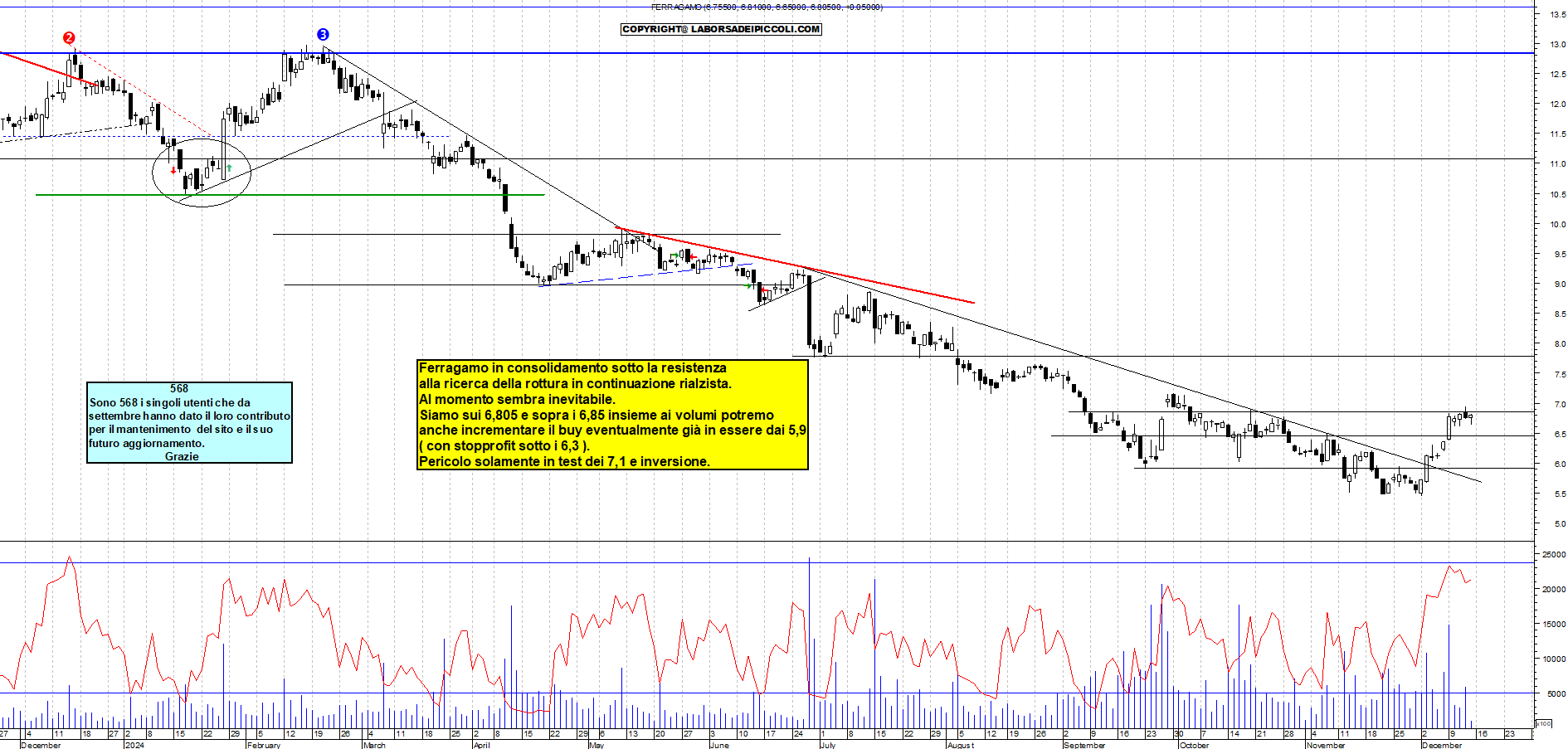
Task: Click the '568' heading in the cyan box
Action: tap(179, 388)
